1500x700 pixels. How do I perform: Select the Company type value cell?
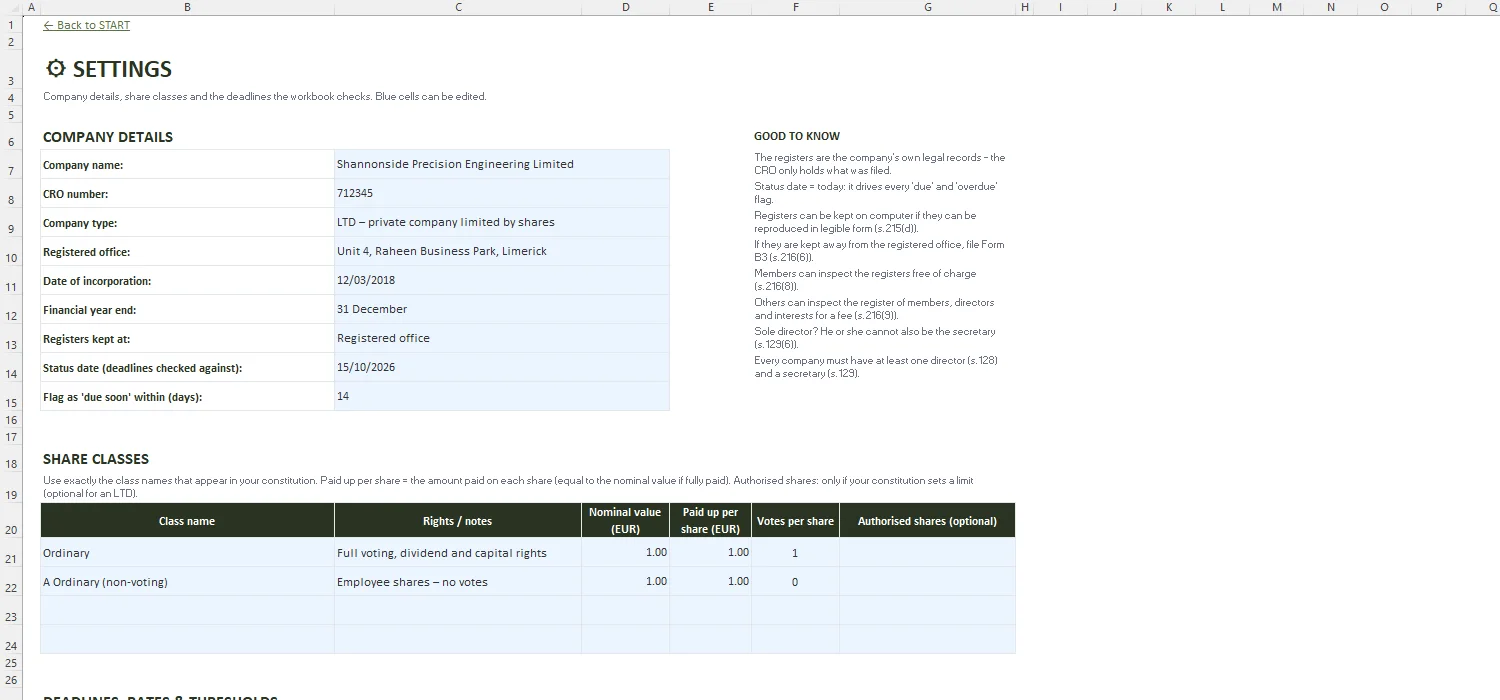click(x=501, y=222)
